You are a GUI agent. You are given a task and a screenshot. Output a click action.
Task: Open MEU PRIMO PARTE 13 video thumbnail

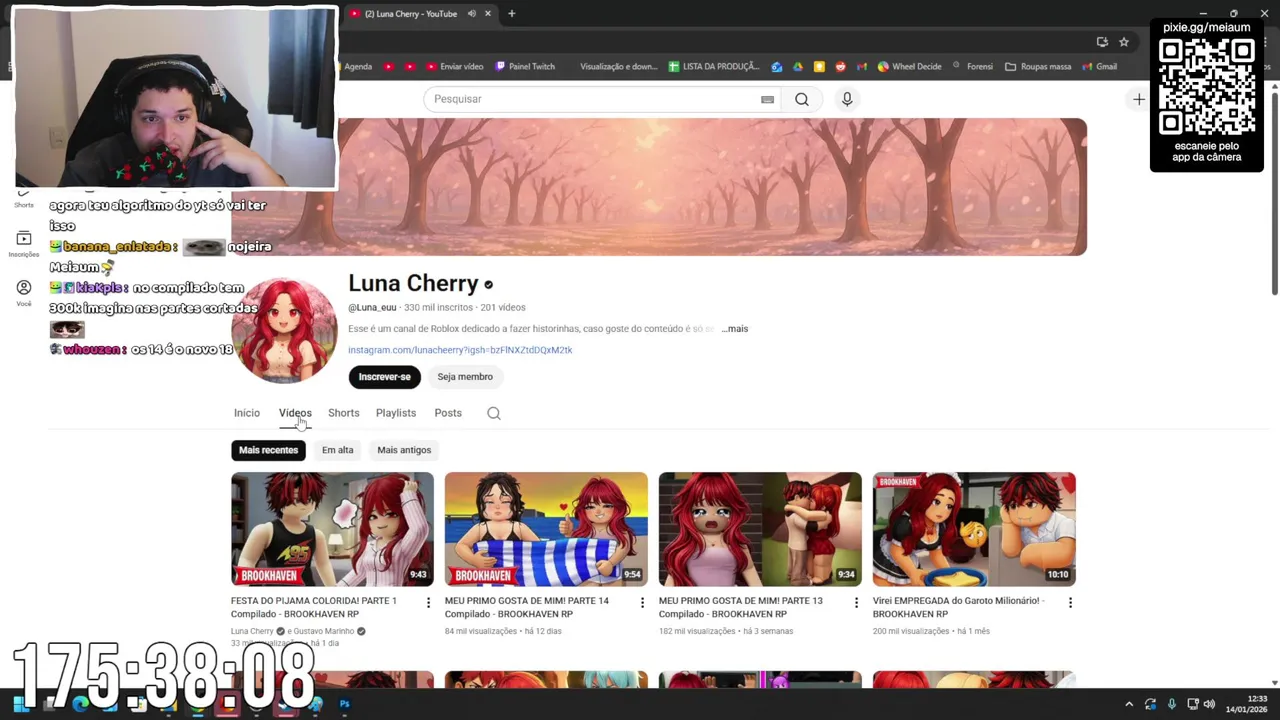760,529
